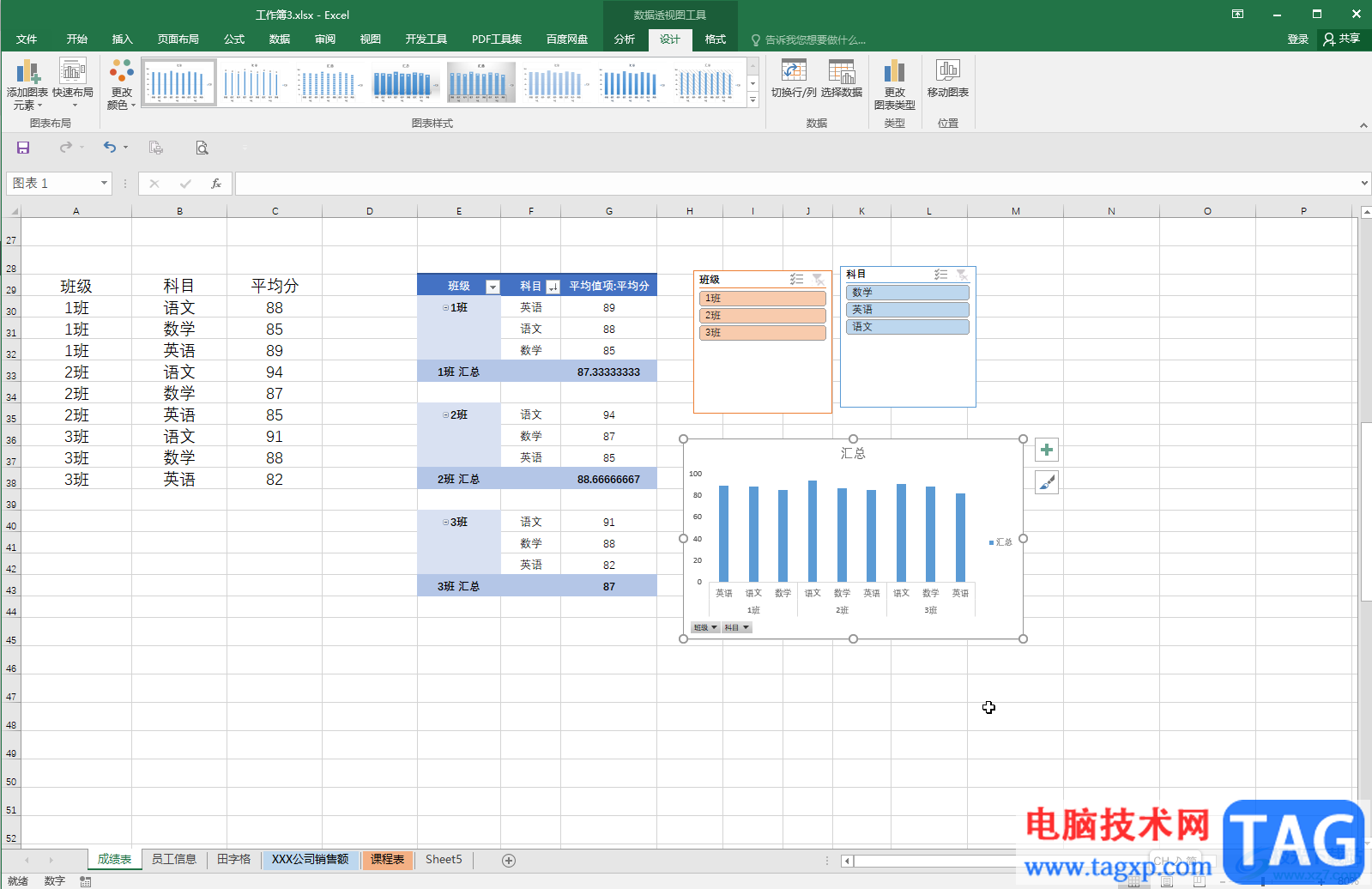
Task: Open 科目 sort dropdown in pivot table
Action: click(553, 287)
